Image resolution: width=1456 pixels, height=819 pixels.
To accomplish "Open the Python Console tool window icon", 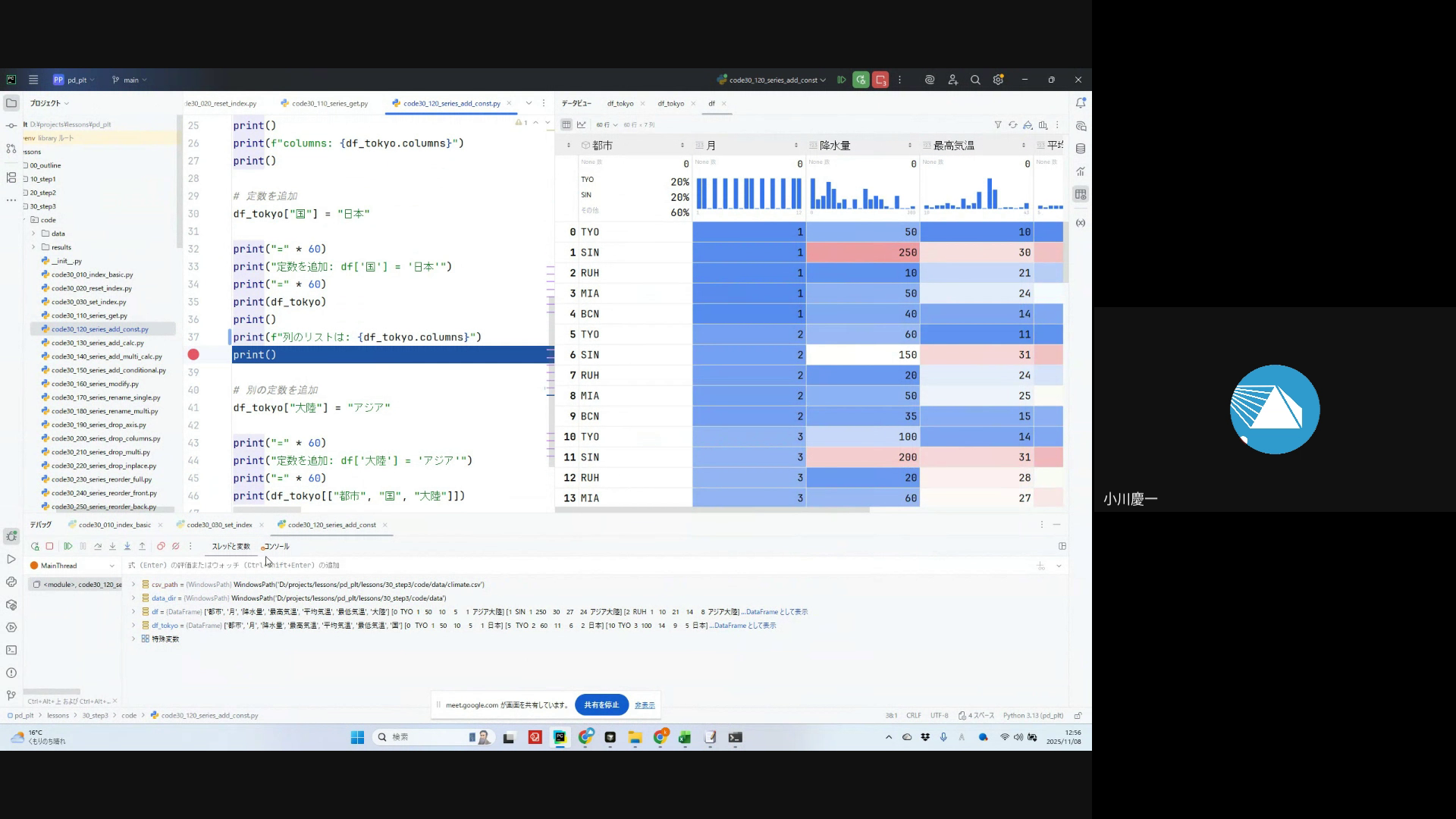I will click(x=11, y=582).
